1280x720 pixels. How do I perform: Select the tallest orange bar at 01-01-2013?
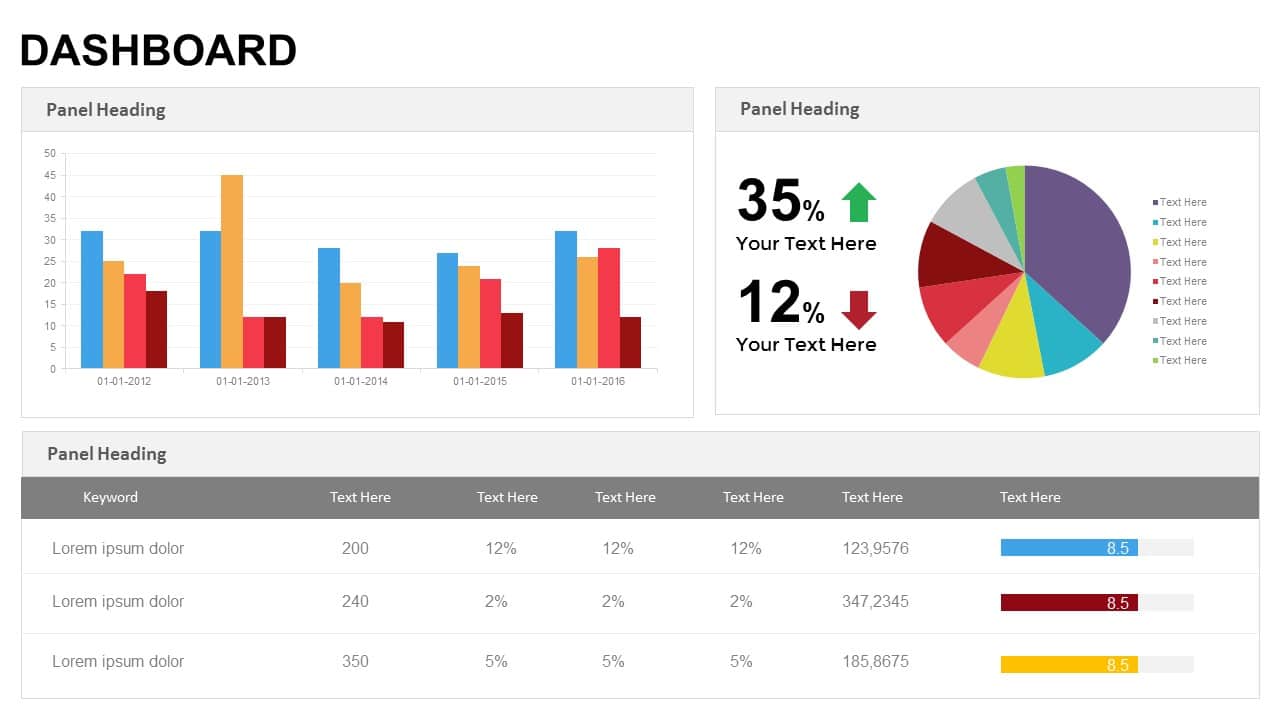(x=230, y=270)
